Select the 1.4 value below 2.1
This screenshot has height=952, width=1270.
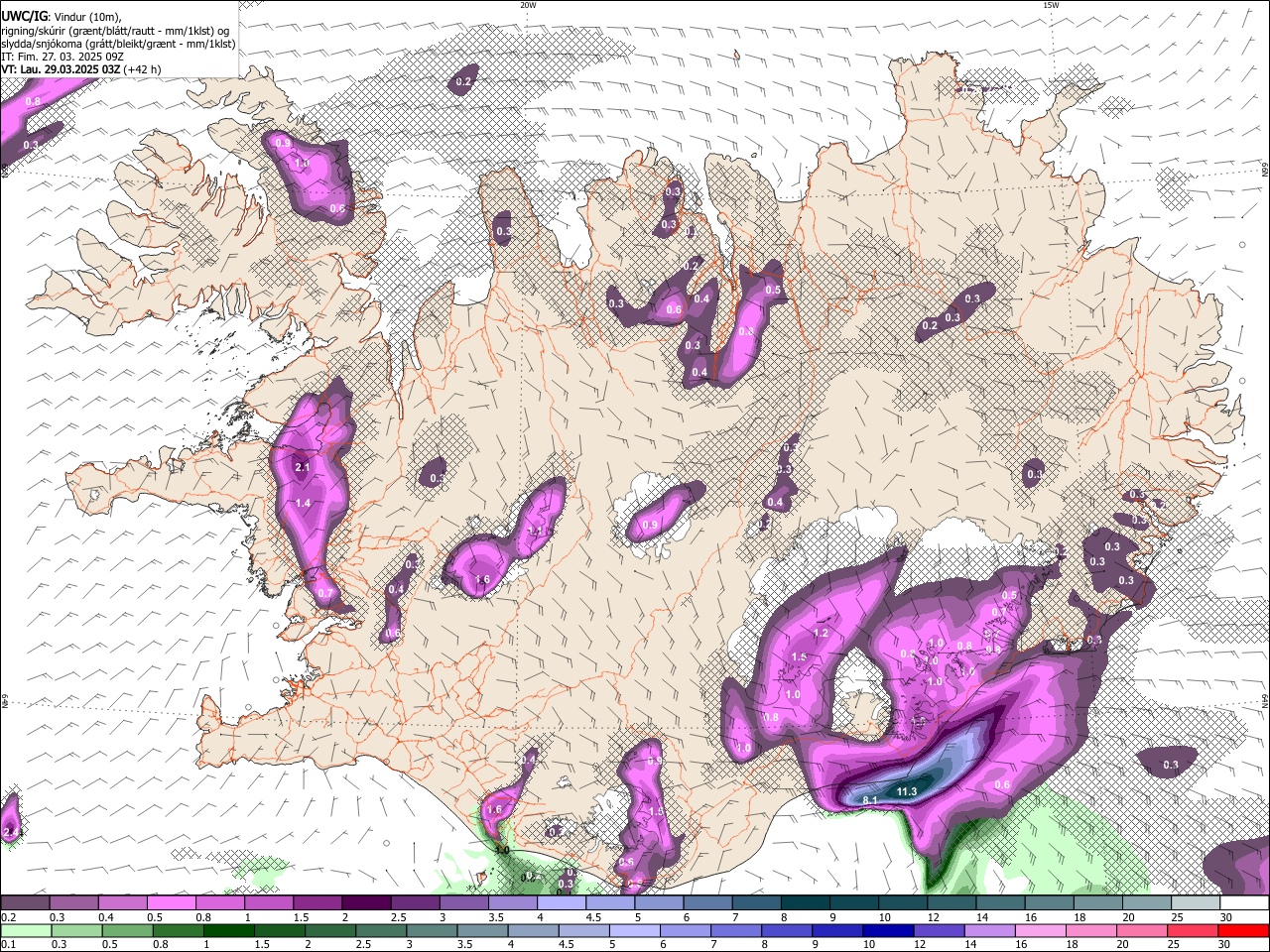click(x=303, y=504)
